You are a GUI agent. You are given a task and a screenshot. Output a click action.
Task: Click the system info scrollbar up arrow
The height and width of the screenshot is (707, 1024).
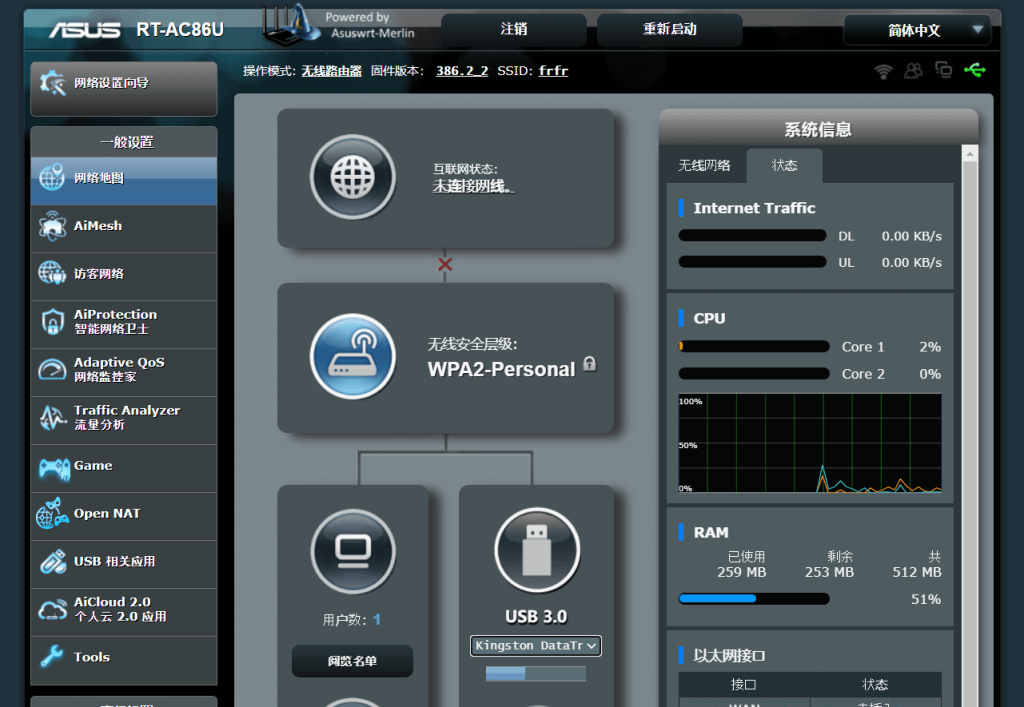(x=970, y=154)
